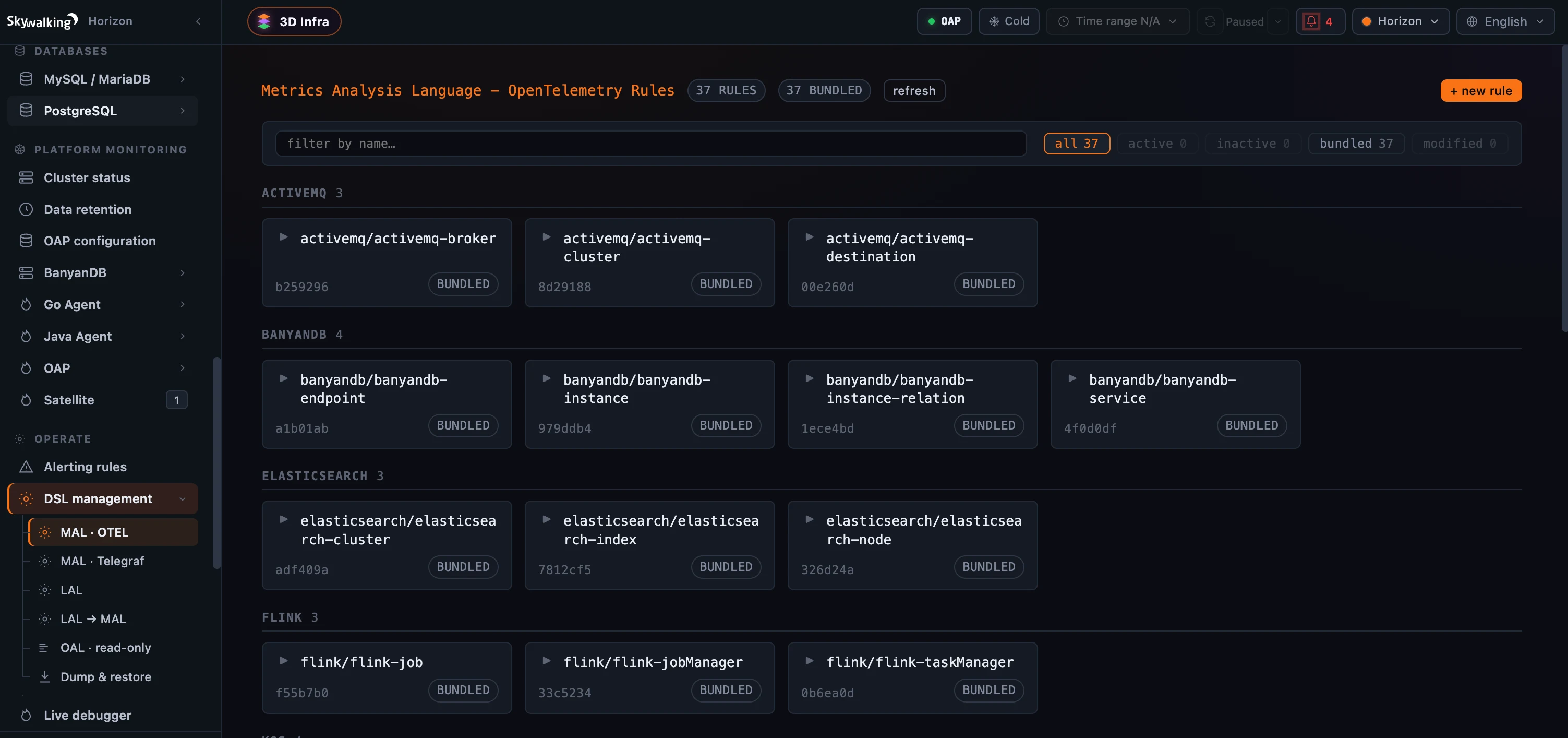Click the Java Agent flame icon

pyautogui.click(x=26, y=336)
